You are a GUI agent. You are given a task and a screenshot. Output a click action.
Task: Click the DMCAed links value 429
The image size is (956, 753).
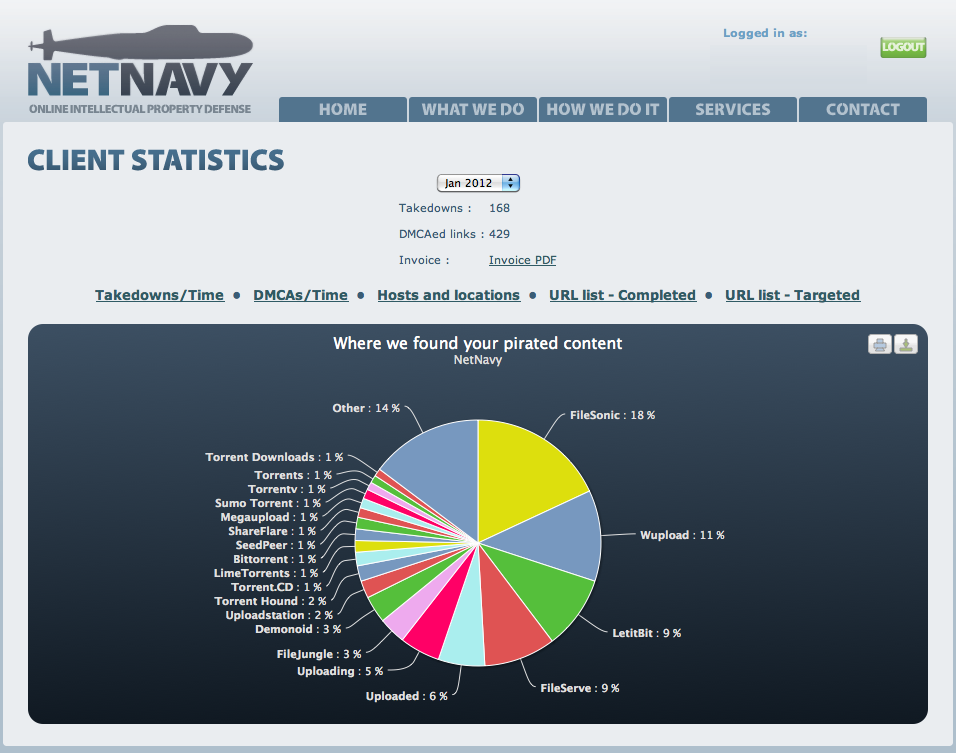click(499, 234)
